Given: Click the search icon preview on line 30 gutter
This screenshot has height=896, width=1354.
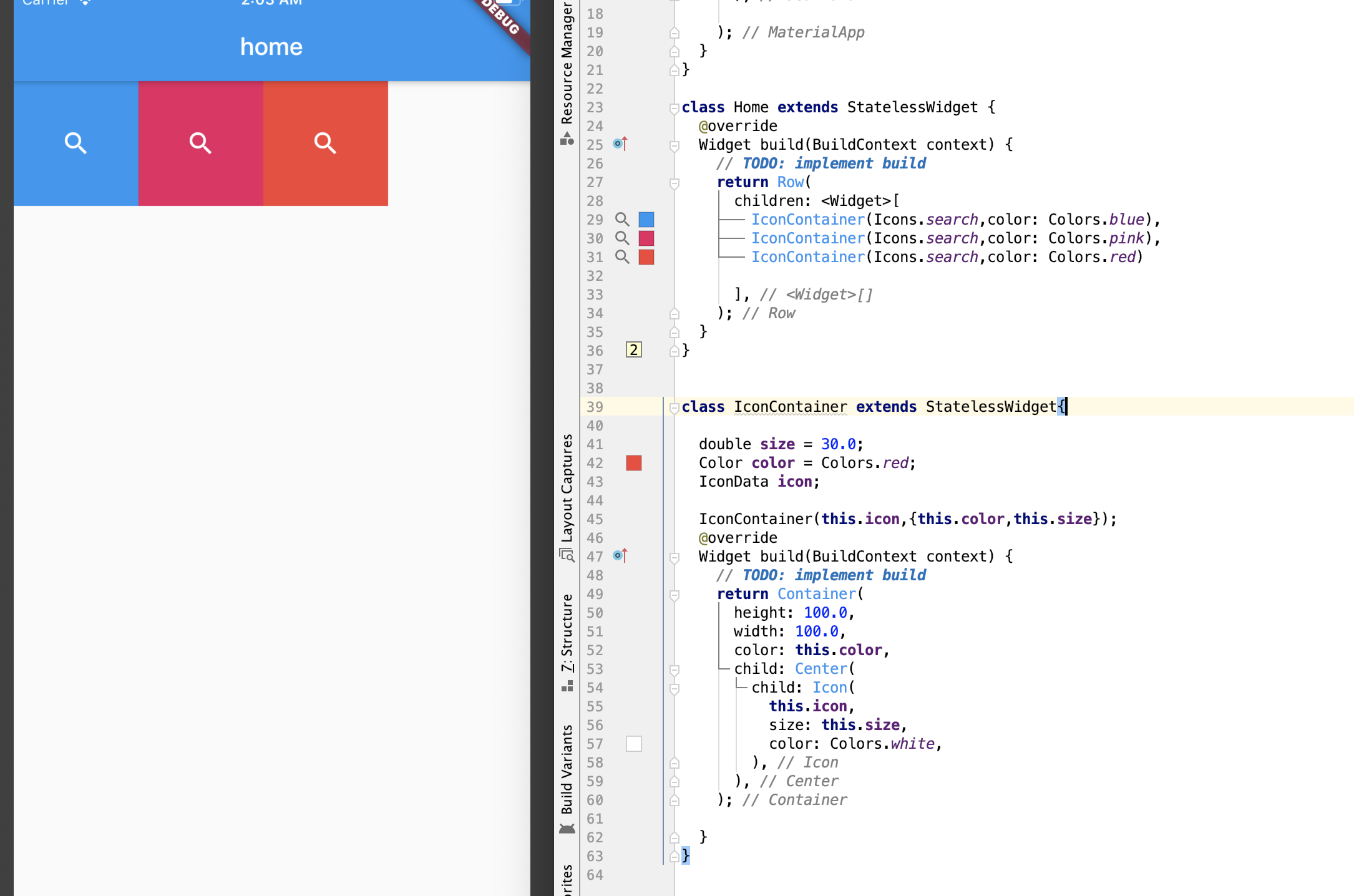Looking at the screenshot, I should 622,238.
